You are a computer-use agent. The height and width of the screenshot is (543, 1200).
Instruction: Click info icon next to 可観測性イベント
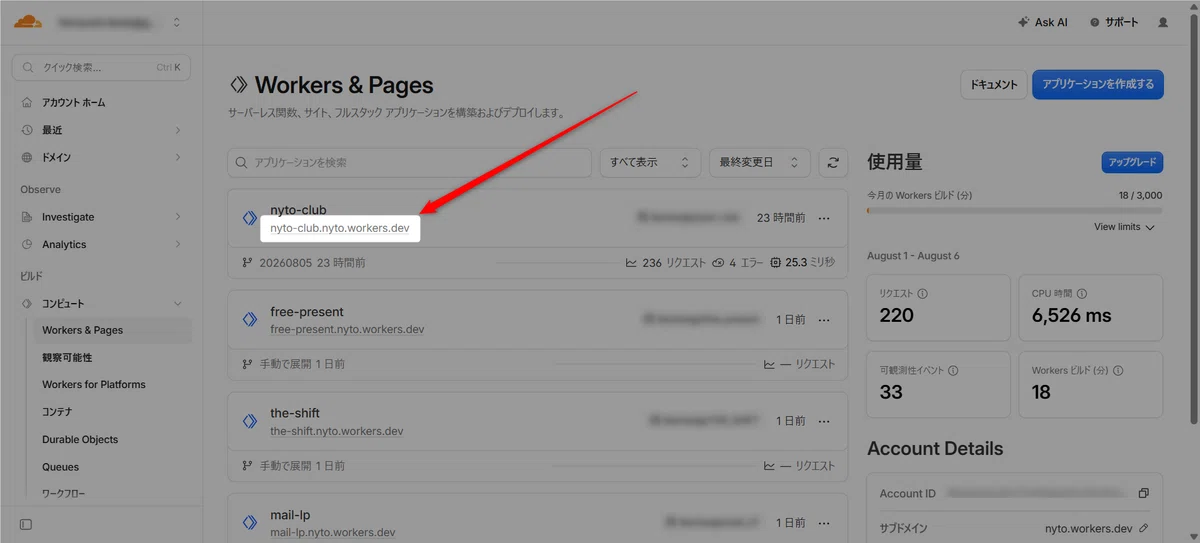point(952,370)
